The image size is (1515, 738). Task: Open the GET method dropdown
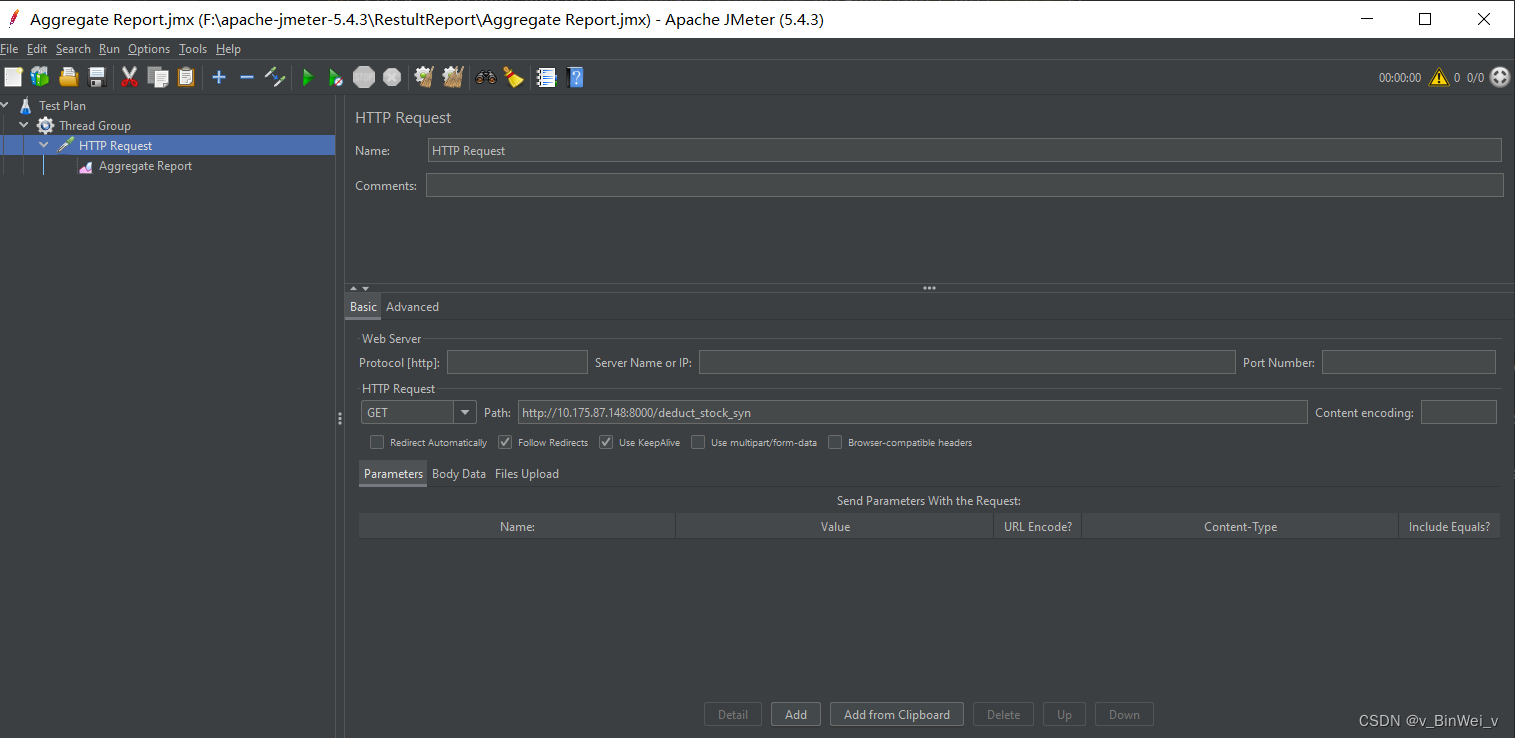click(x=465, y=412)
